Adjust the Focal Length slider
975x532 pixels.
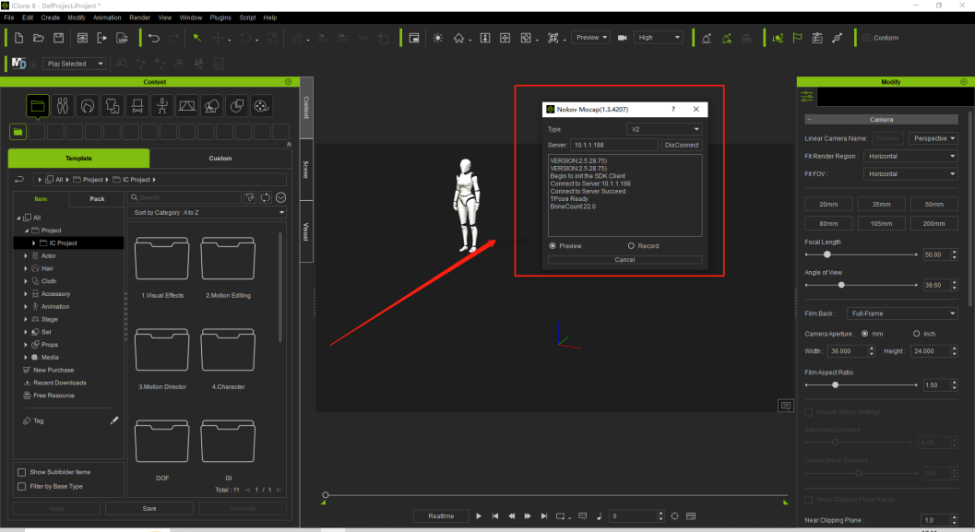pos(827,255)
